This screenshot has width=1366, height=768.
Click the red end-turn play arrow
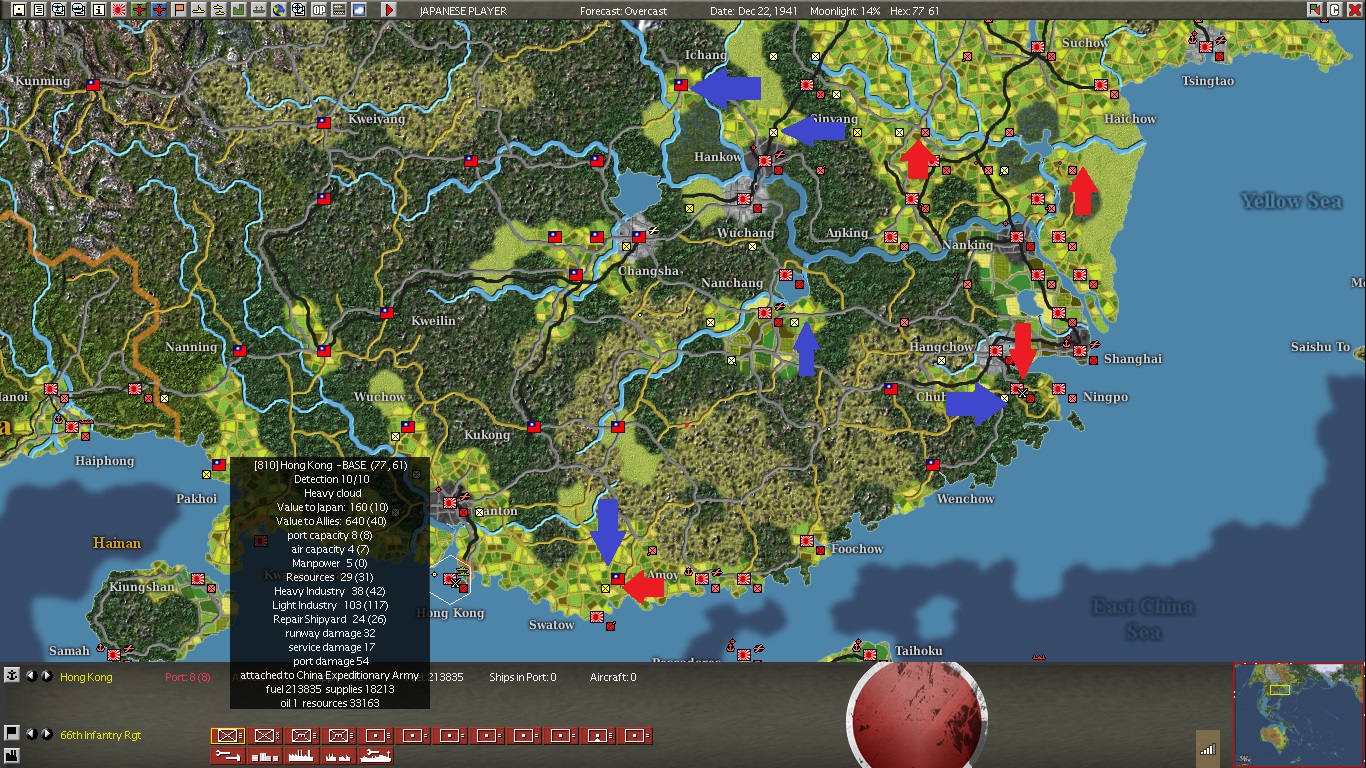pos(389,10)
